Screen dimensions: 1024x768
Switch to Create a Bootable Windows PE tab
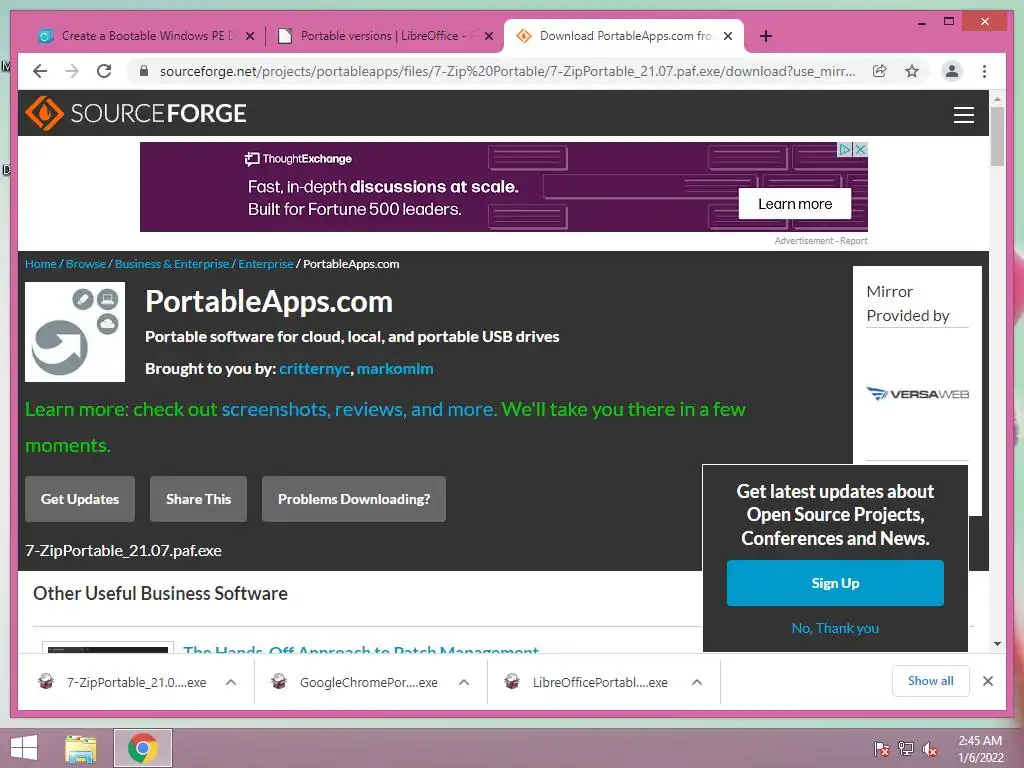point(146,36)
